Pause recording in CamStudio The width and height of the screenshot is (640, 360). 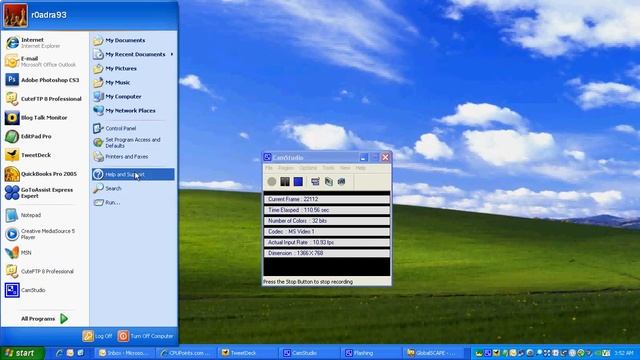tap(285, 182)
